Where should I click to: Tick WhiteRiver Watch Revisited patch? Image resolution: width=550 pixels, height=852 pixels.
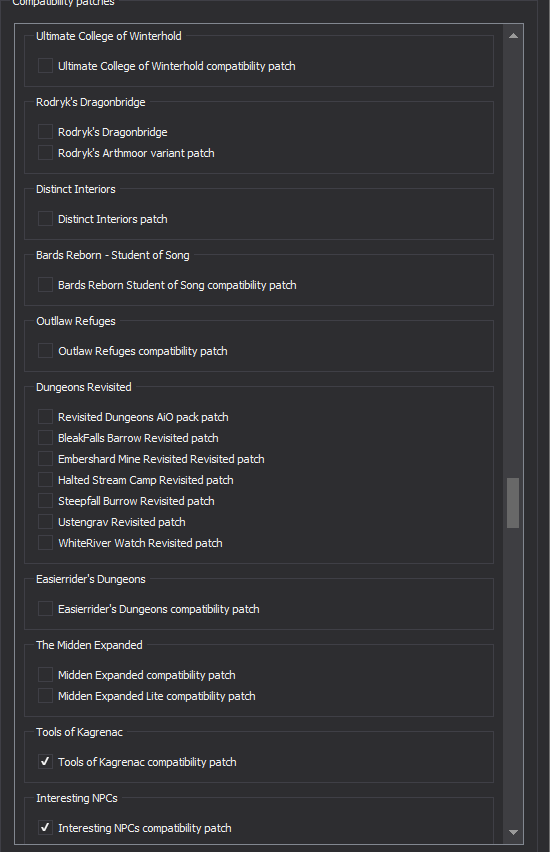45,543
